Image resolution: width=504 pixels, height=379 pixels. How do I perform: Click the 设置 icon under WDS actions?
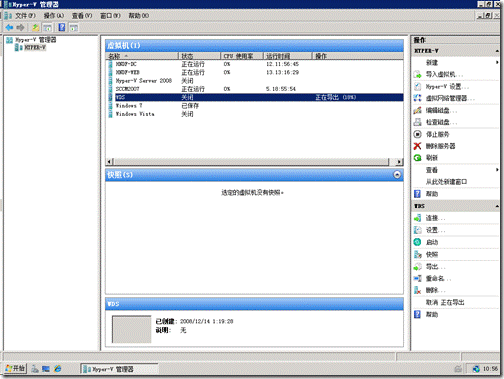point(417,230)
